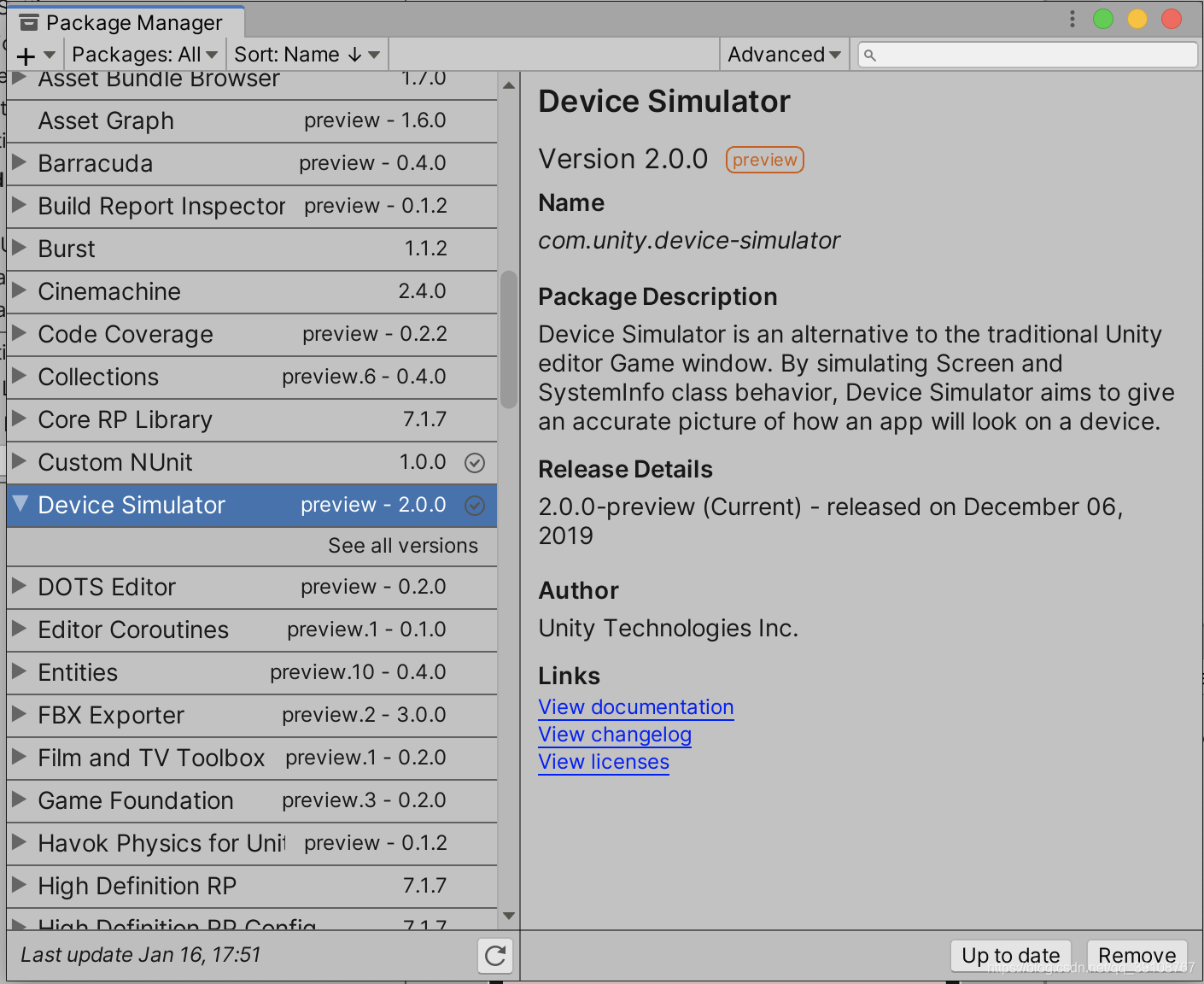This screenshot has height=984, width=1204.
Task: Expand the Barracuda package arrow
Action: [19, 161]
